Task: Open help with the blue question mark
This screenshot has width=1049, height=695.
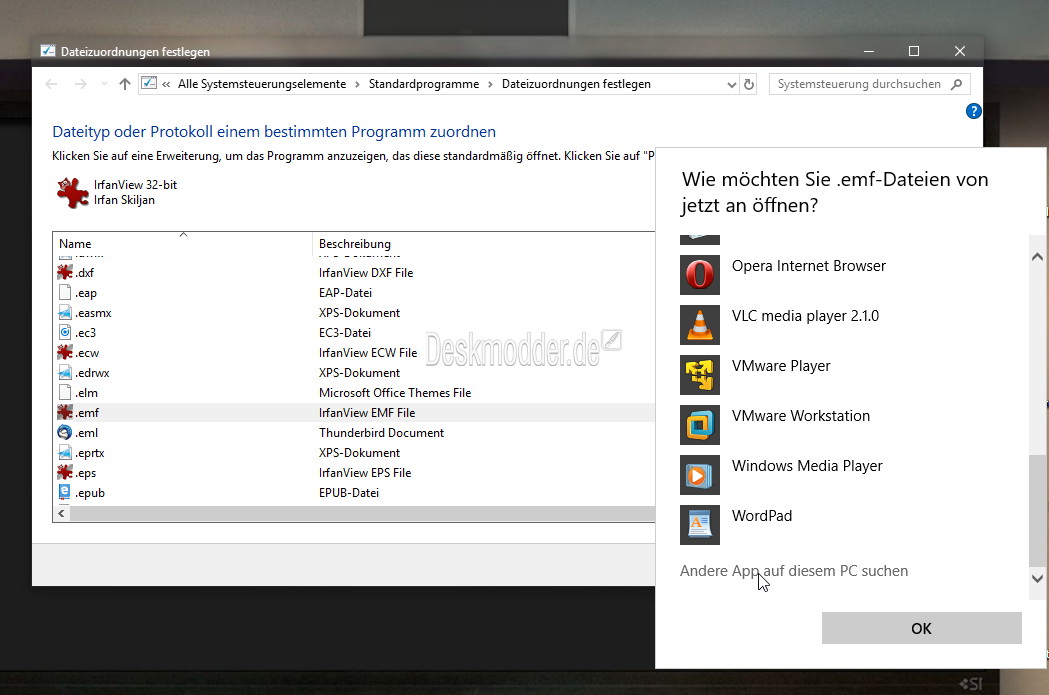Action: [x=973, y=111]
